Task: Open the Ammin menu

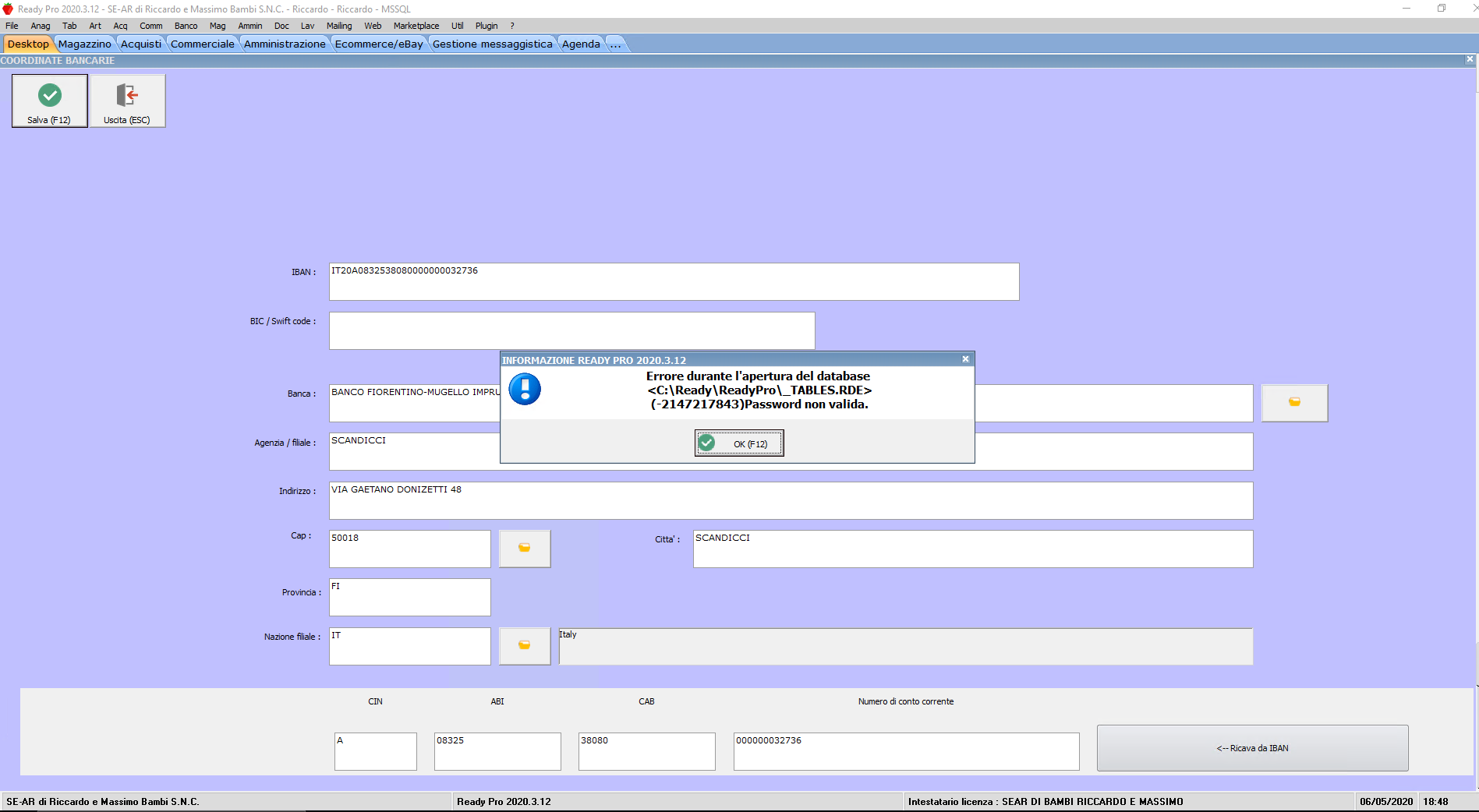Action: 250,26
